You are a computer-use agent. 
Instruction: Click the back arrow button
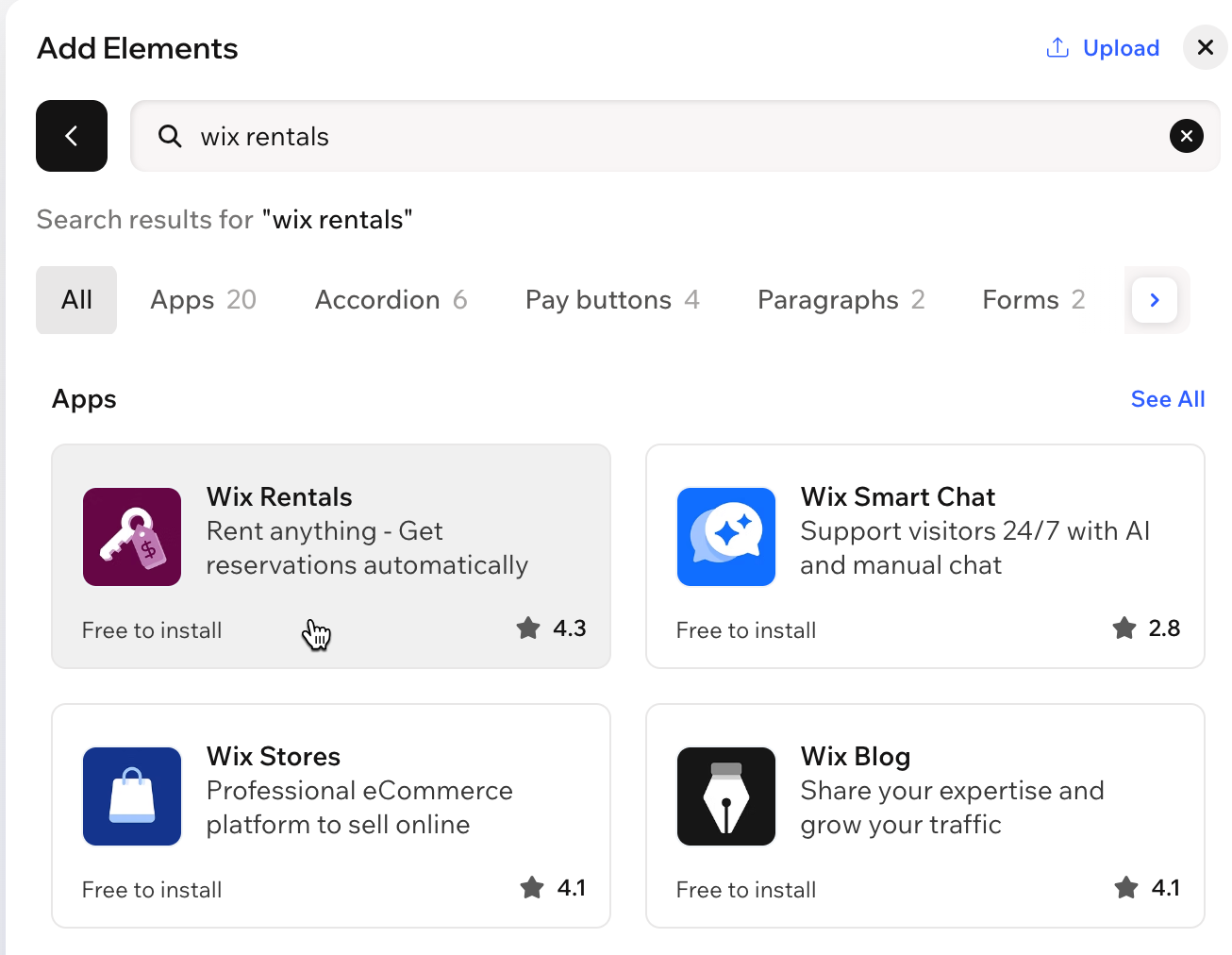tap(72, 136)
